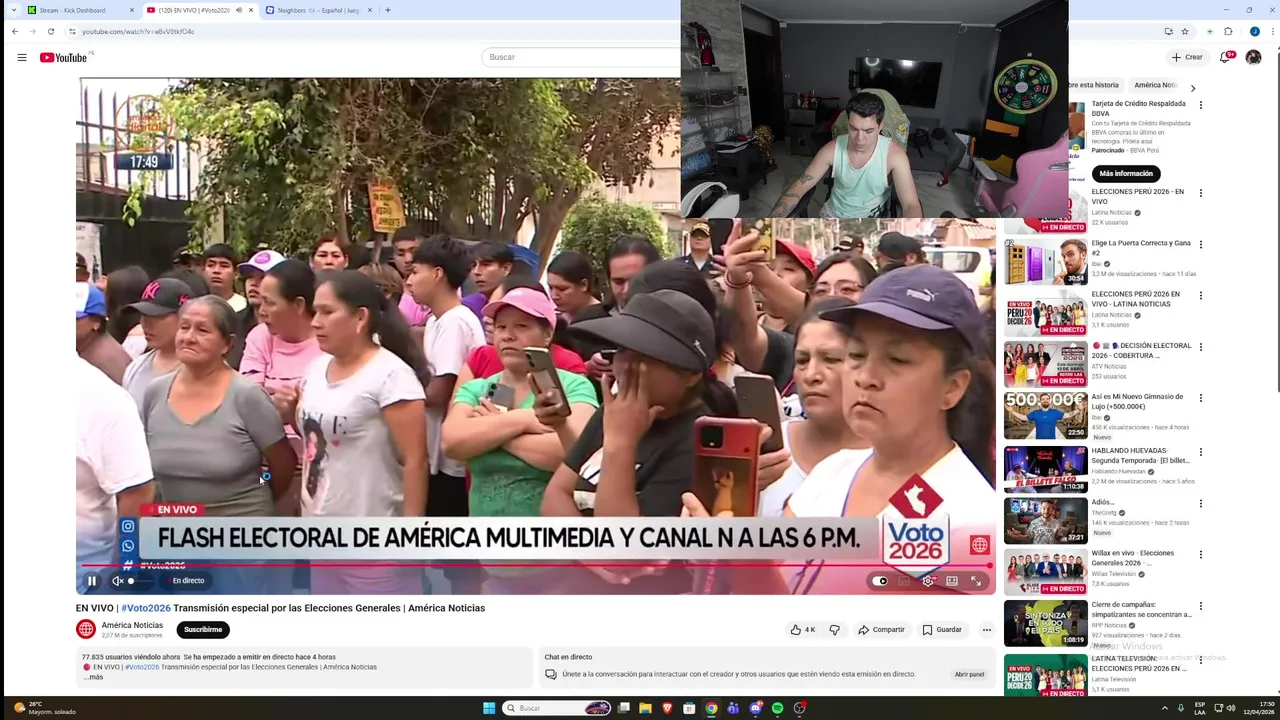Open the Crear create menu

(x=1187, y=57)
